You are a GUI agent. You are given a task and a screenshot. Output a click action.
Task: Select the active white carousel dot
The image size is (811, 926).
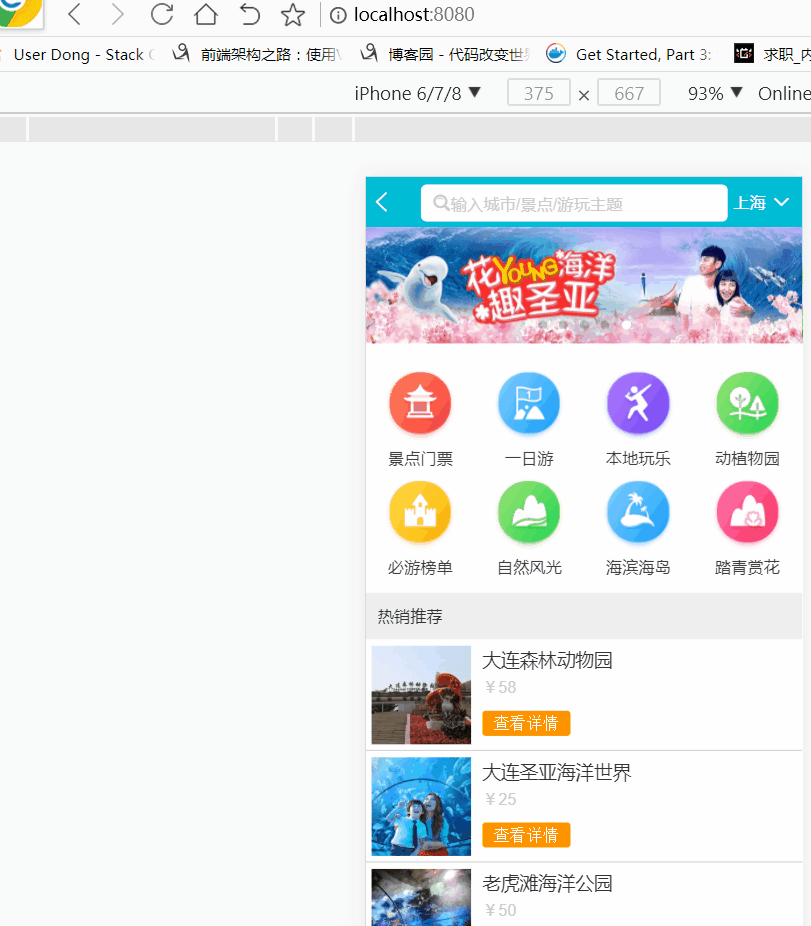(x=626, y=324)
